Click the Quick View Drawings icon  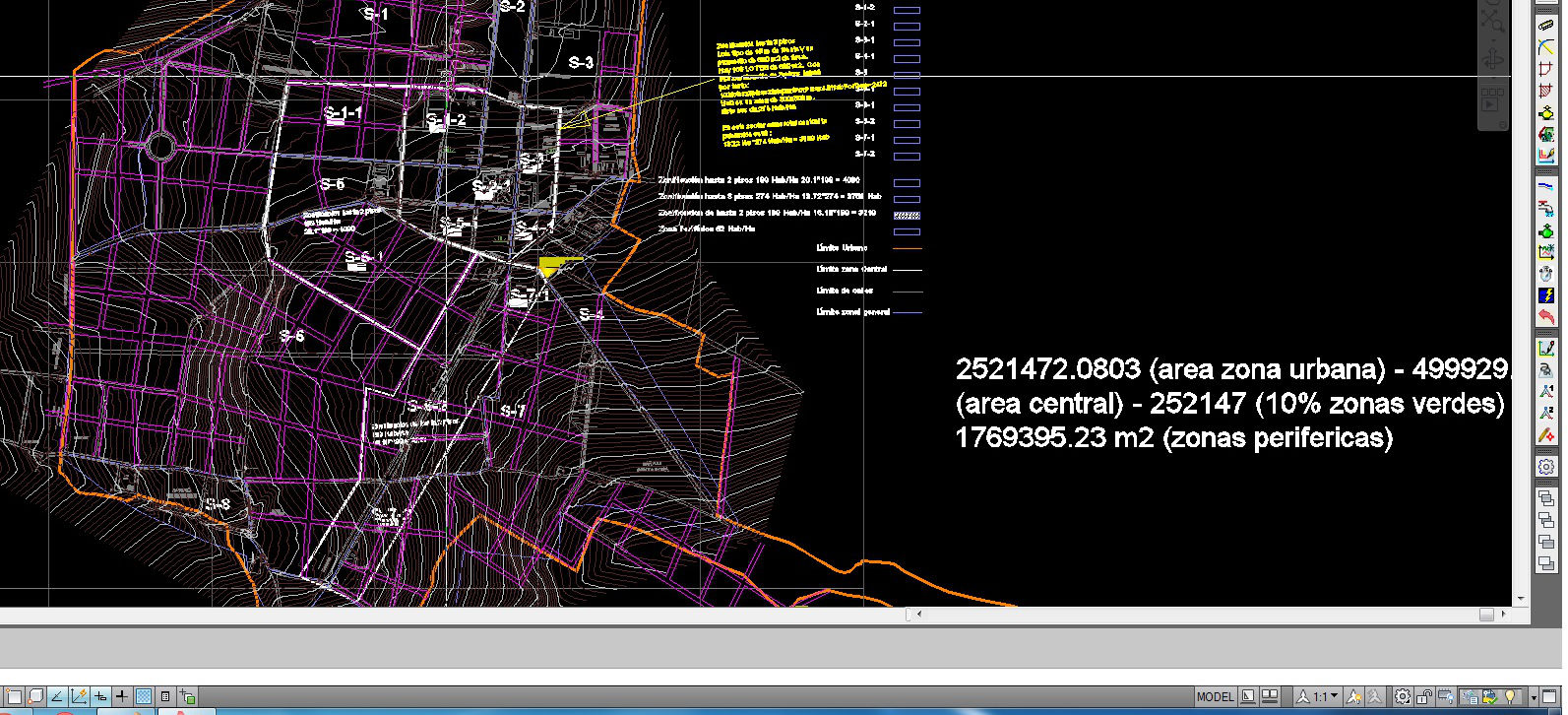[x=1270, y=696]
